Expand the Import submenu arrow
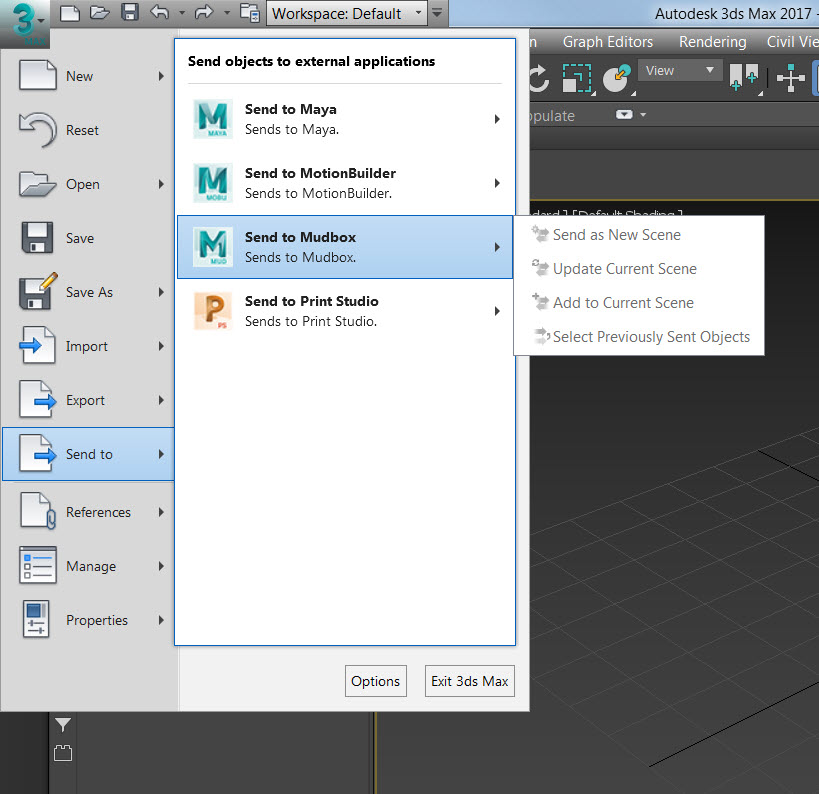819x794 pixels. [161, 346]
